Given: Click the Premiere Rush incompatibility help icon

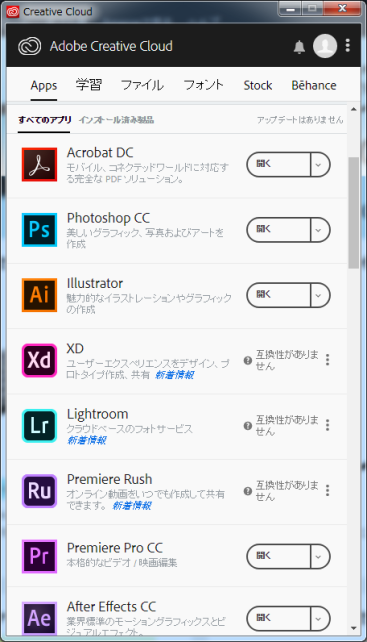Looking at the screenshot, I should (247, 491).
